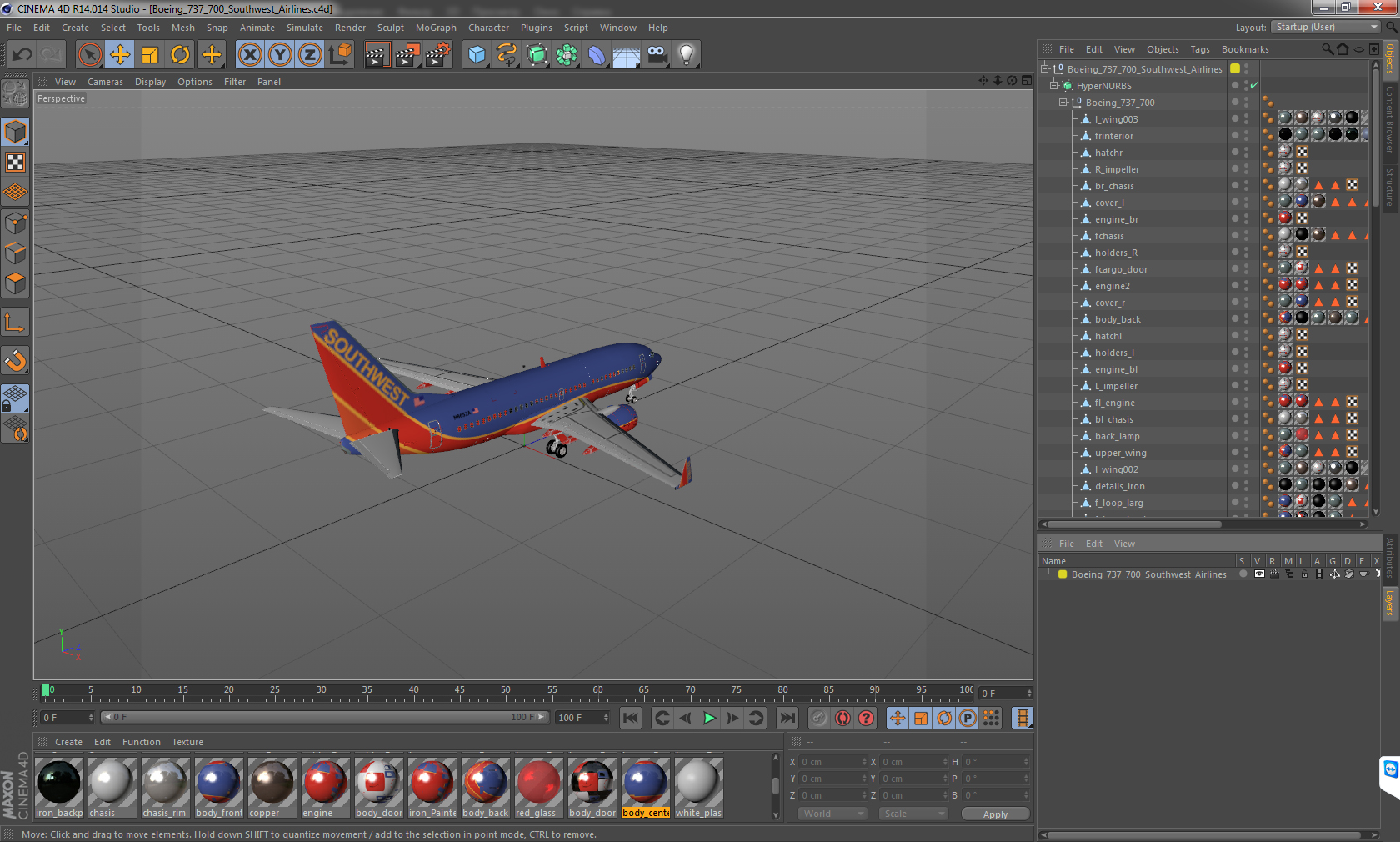
Task: Click Record Active Objects button
Action: coord(819,718)
